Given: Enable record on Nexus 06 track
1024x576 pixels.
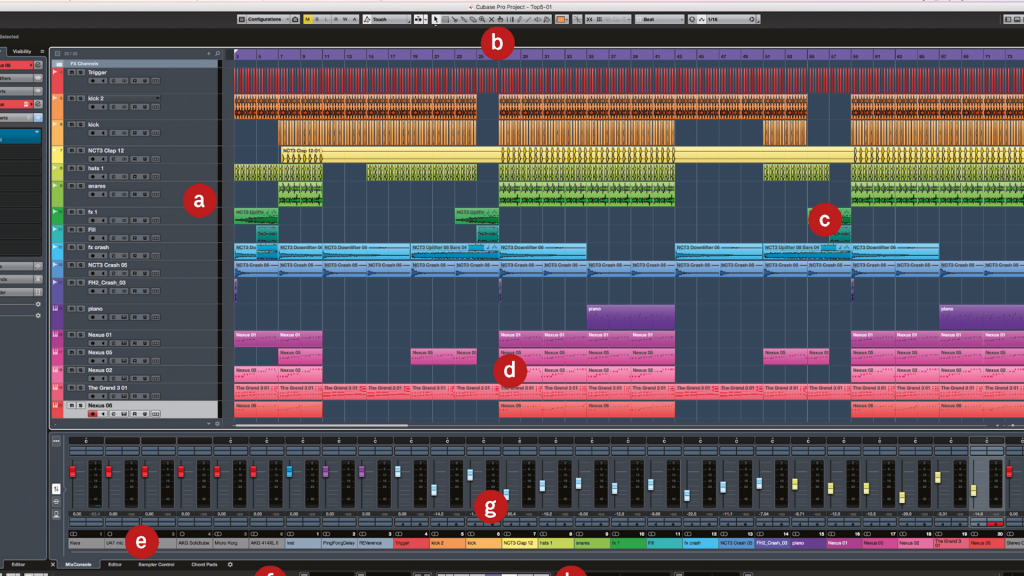Looking at the screenshot, I should tap(93, 413).
